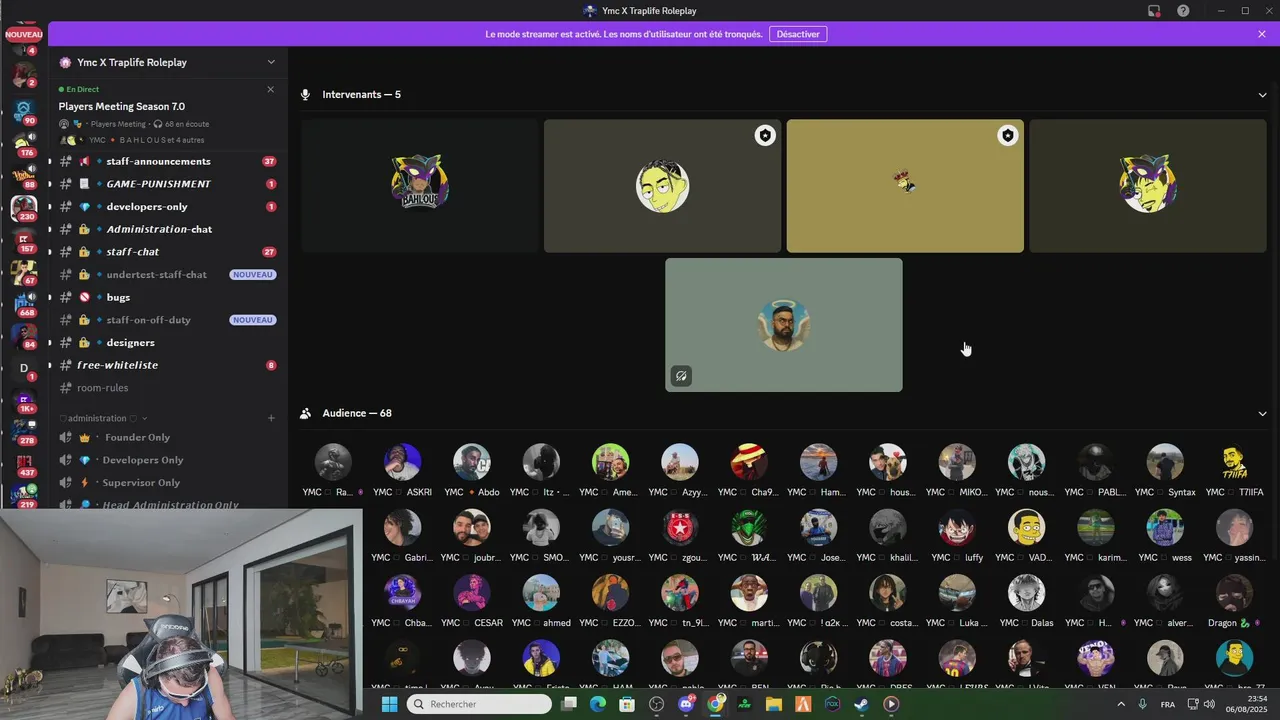Open Microsoft Edge from the taskbar
Image resolution: width=1280 pixels, height=720 pixels.
coord(597,704)
